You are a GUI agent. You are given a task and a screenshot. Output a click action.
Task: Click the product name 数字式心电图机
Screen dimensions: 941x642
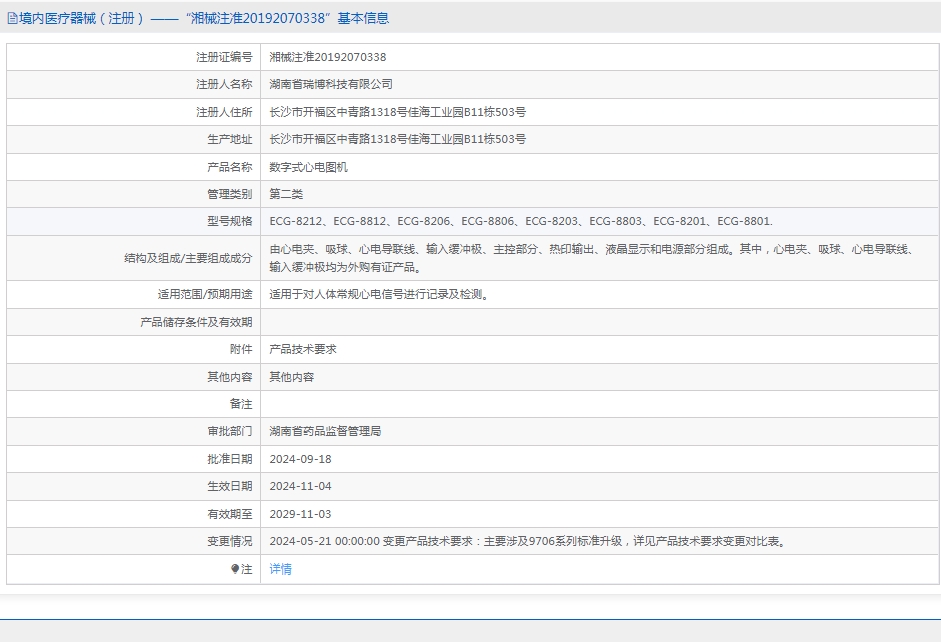308,167
